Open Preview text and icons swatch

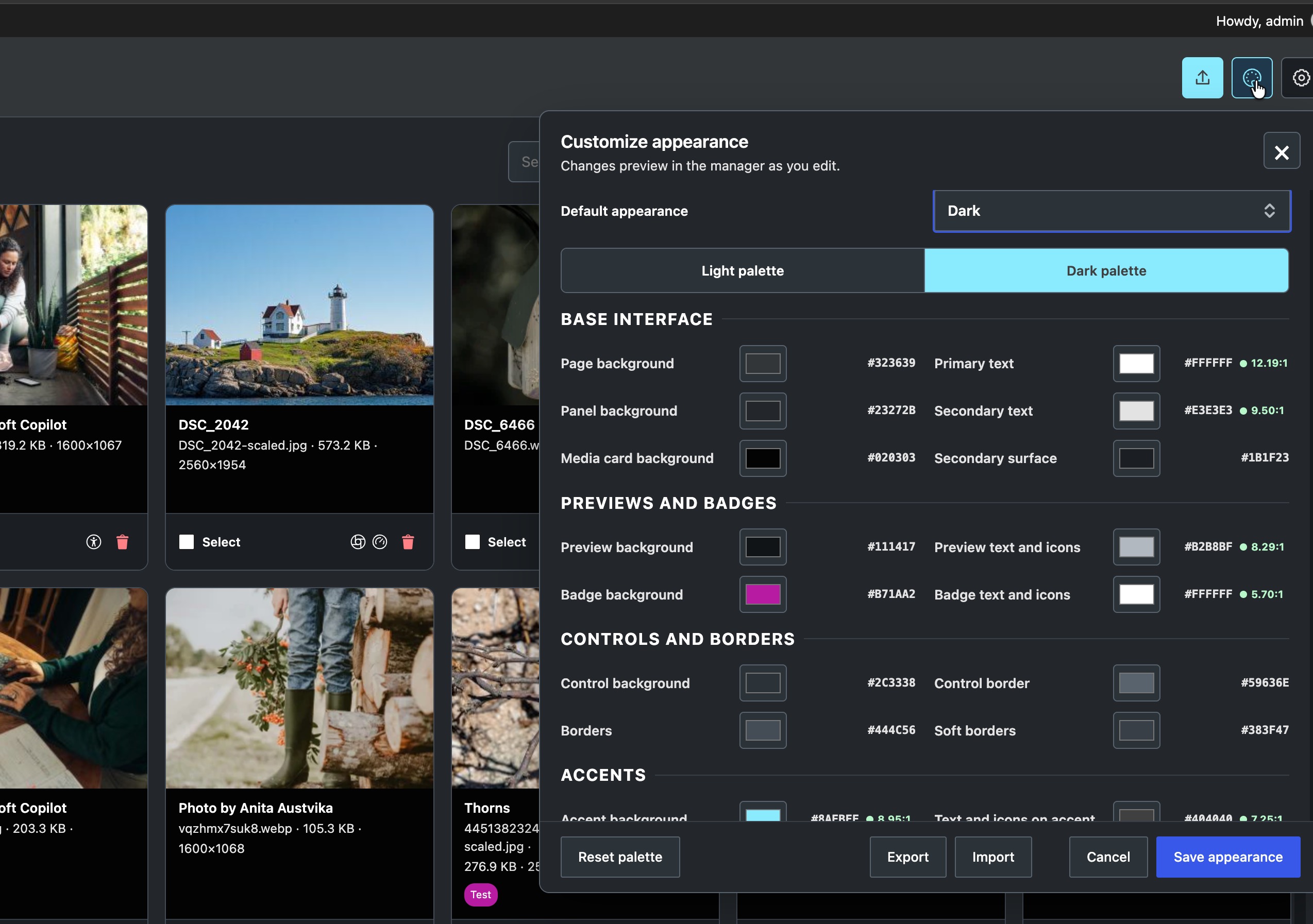point(1136,547)
